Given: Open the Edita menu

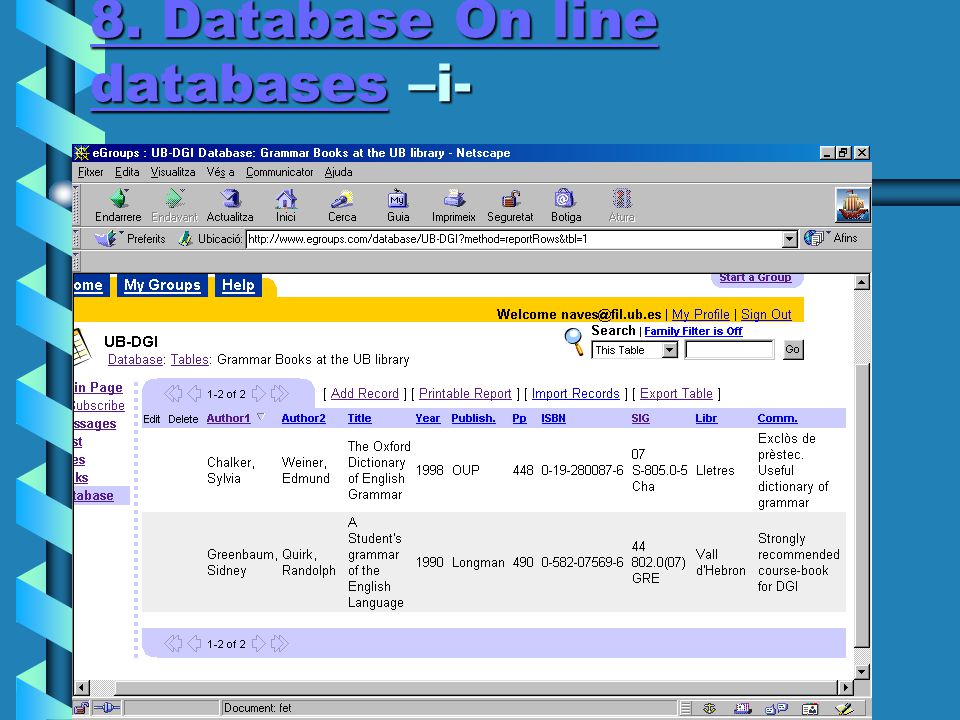Looking at the screenshot, I should point(127,172).
